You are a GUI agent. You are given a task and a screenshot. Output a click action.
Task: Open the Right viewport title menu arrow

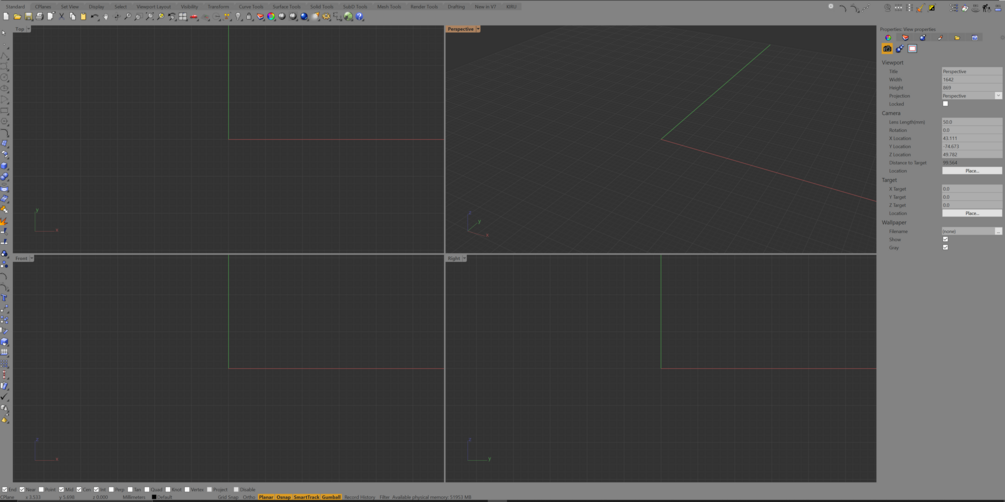pyautogui.click(x=464, y=258)
